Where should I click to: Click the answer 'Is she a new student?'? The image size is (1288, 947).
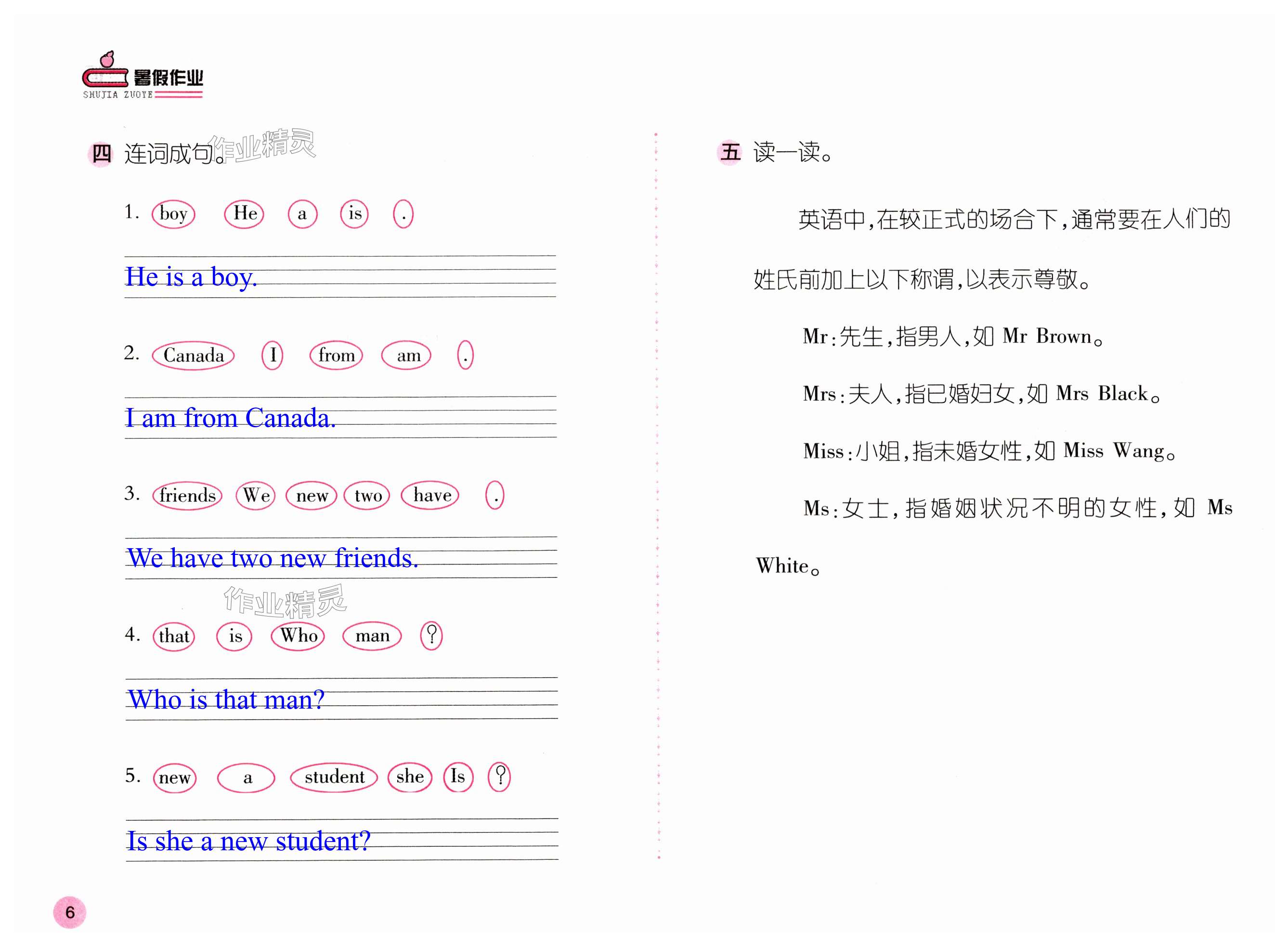coord(248,842)
